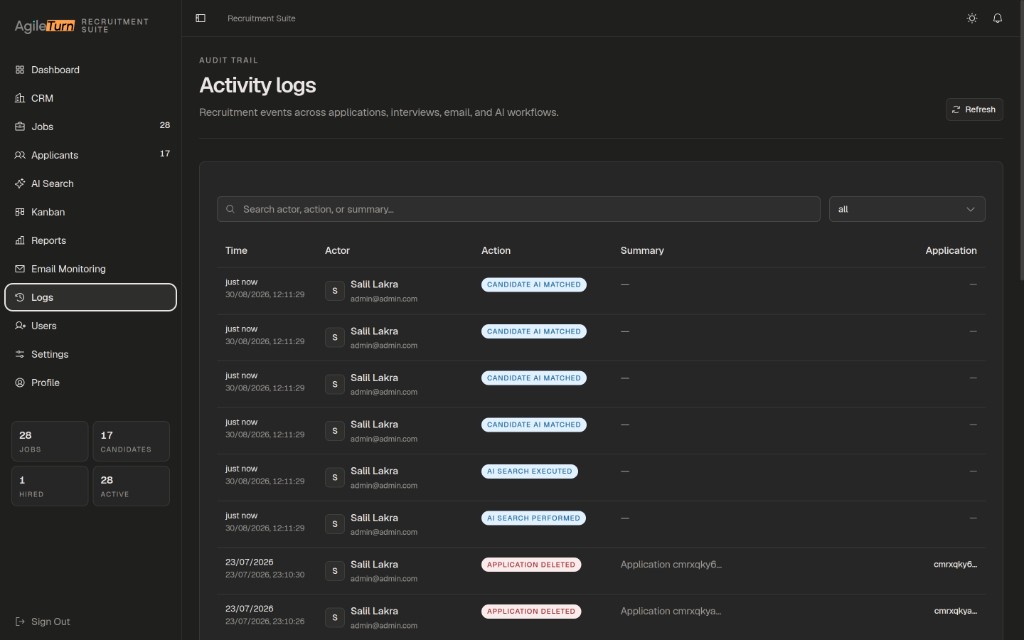
Task: Collapse sidebar with the panel toggle icon
Action: pos(200,18)
